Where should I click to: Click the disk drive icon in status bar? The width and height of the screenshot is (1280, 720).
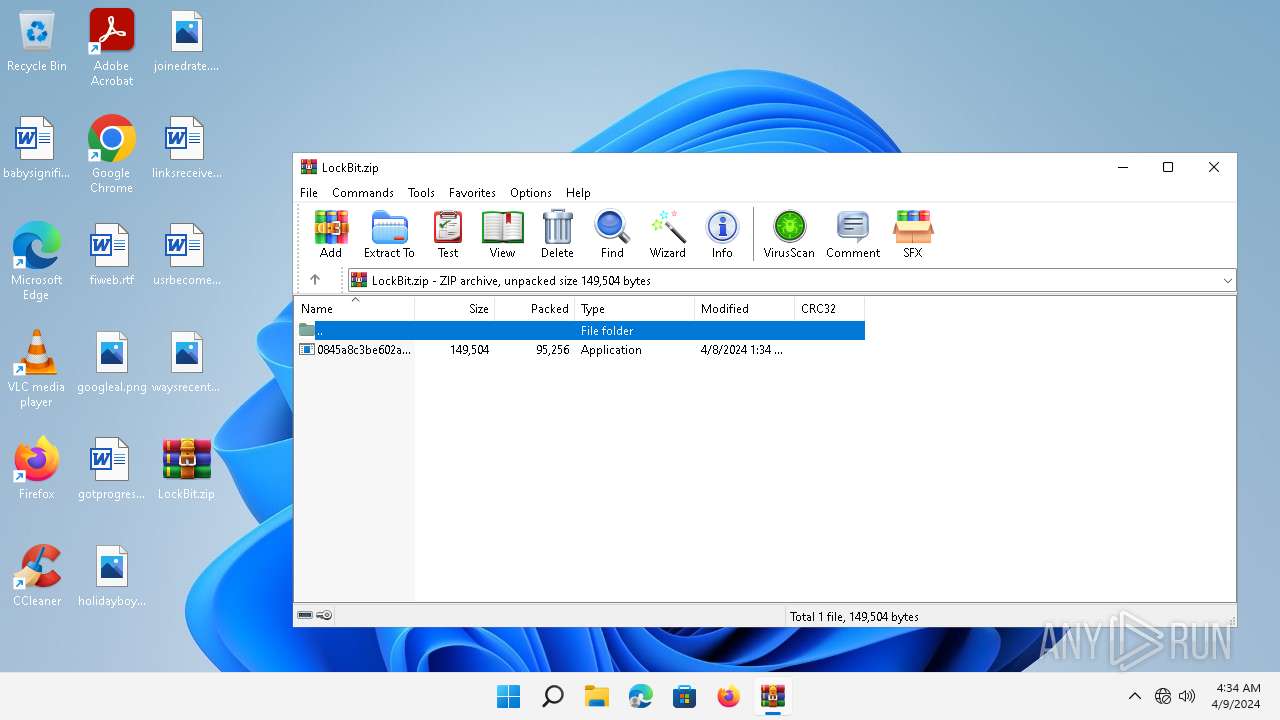tap(305, 616)
